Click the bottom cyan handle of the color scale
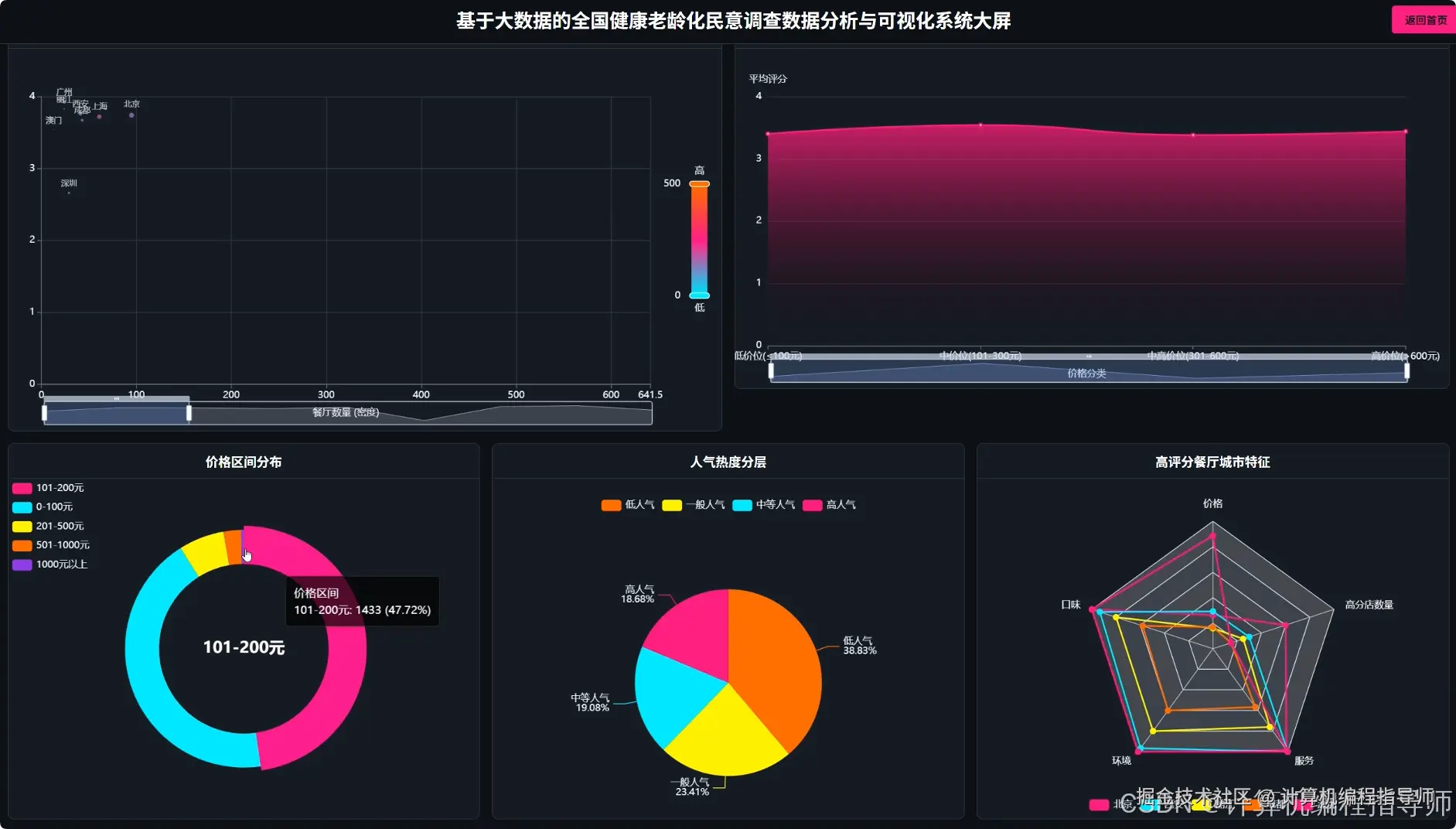The height and width of the screenshot is (829, 1456). pos(699,295)
